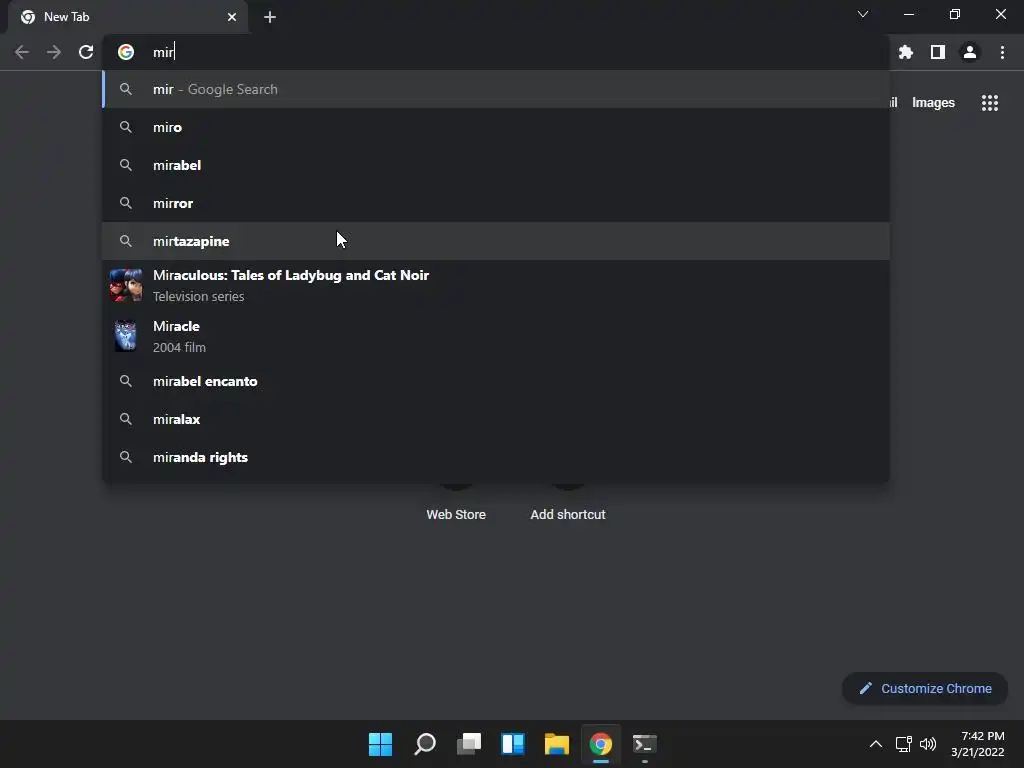Viewport: 1024px width, 768px height.
Task: Click the magnifier icon beside 'miranda rights'
Action: coord(126,457)
